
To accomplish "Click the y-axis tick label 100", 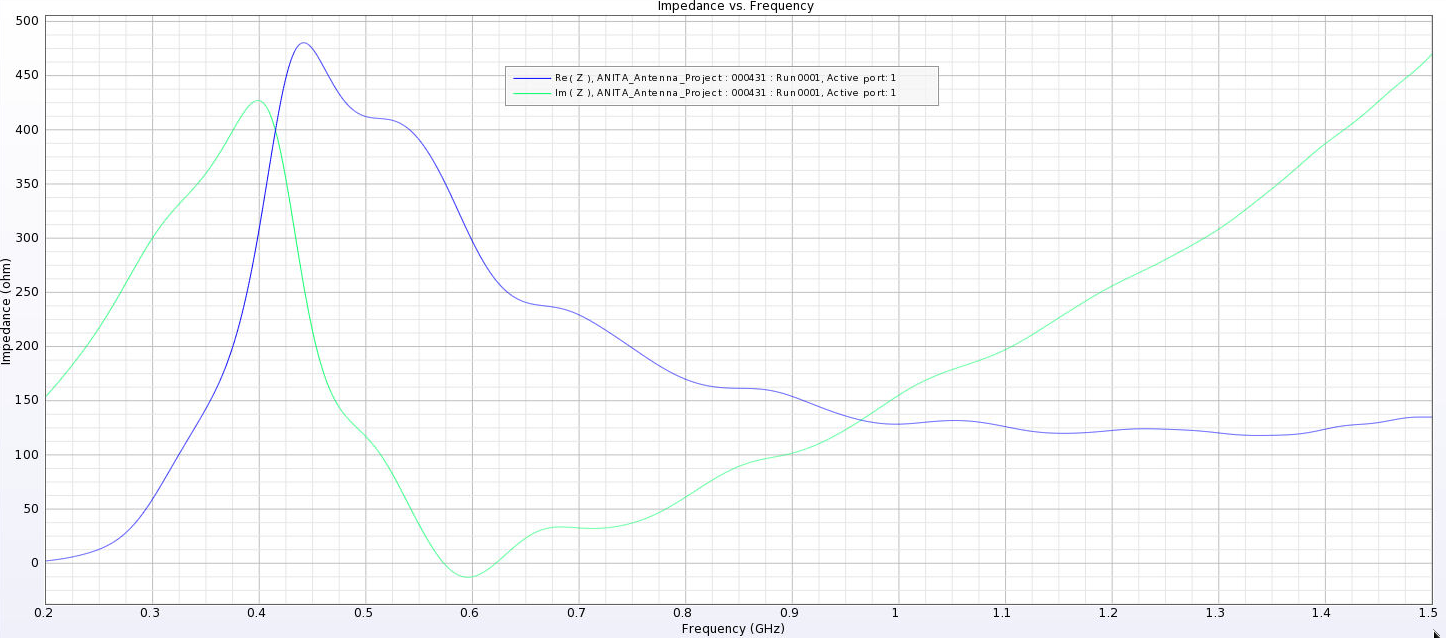I will 28,455.
